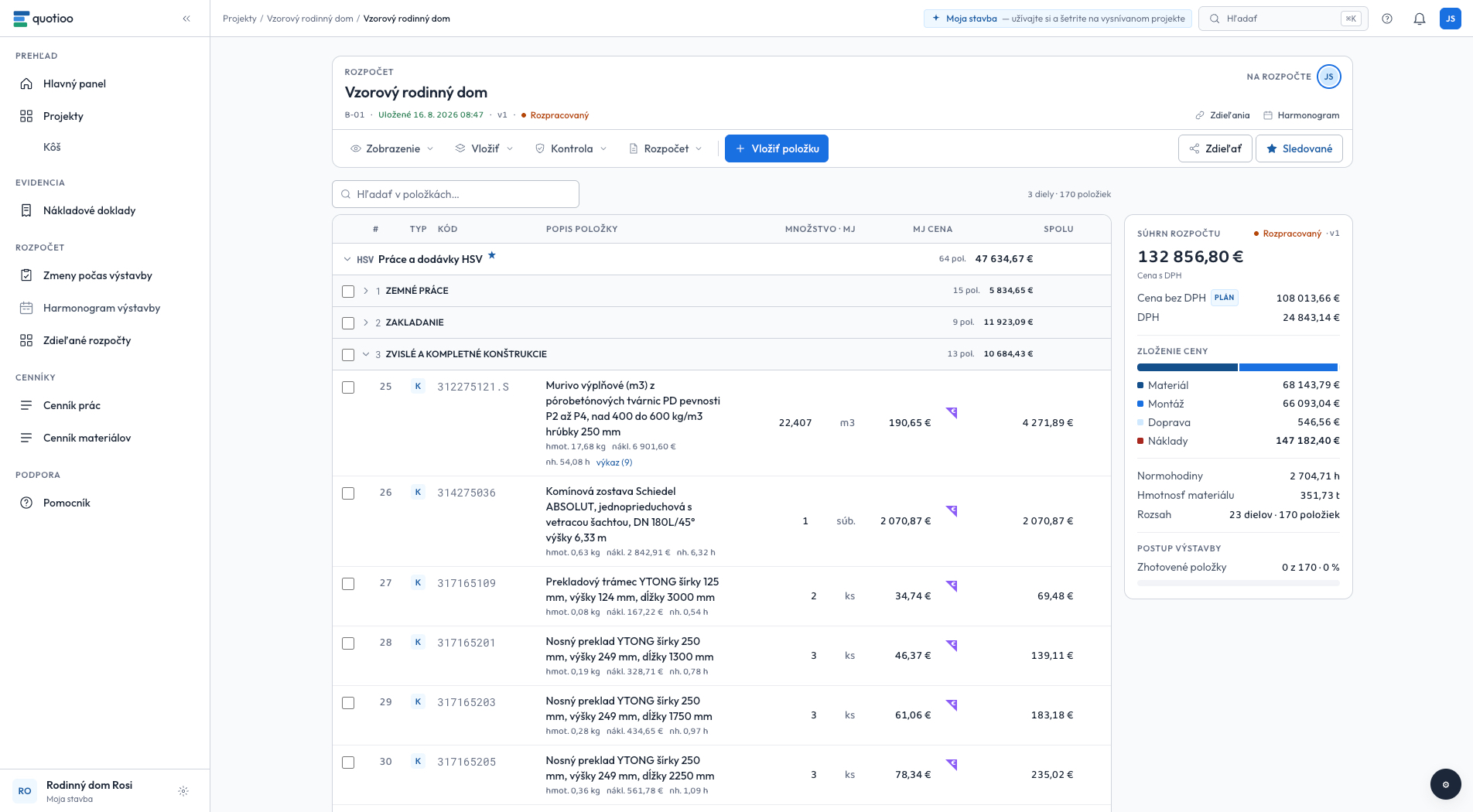Click Zdieľať button
The image size is (1473, 812).
click(x=1215, y=148)
